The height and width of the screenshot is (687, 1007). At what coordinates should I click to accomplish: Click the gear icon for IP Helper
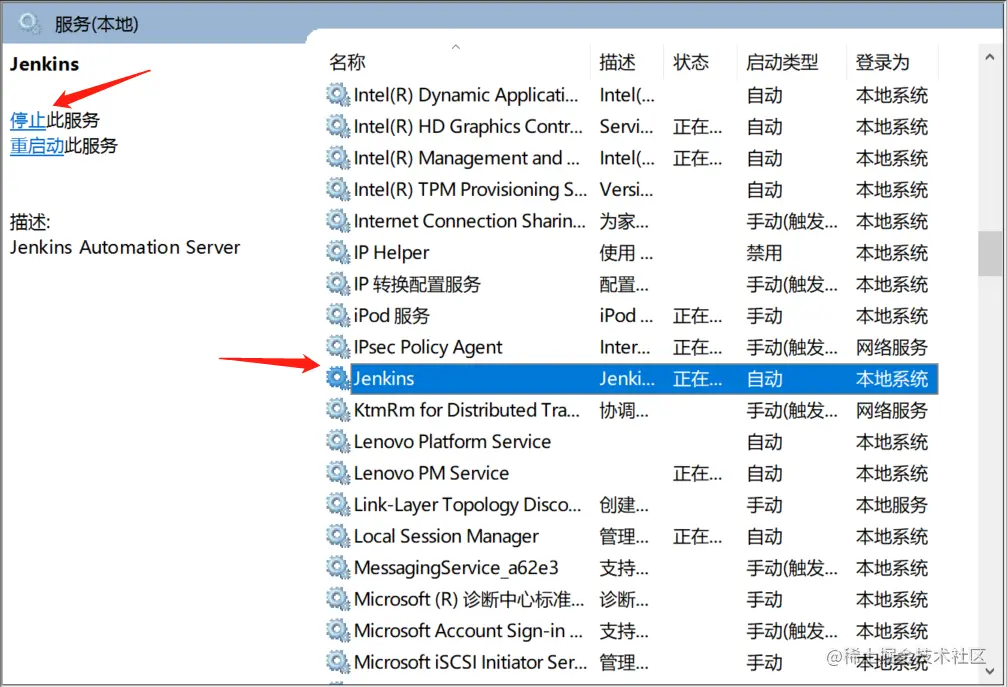tap(338, 252)
